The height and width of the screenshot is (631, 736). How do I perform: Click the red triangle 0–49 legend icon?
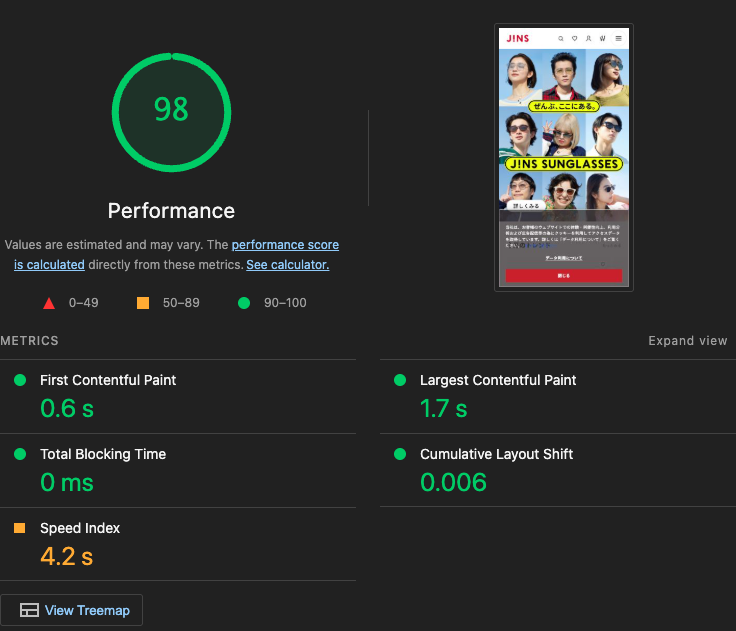[49, 303]
